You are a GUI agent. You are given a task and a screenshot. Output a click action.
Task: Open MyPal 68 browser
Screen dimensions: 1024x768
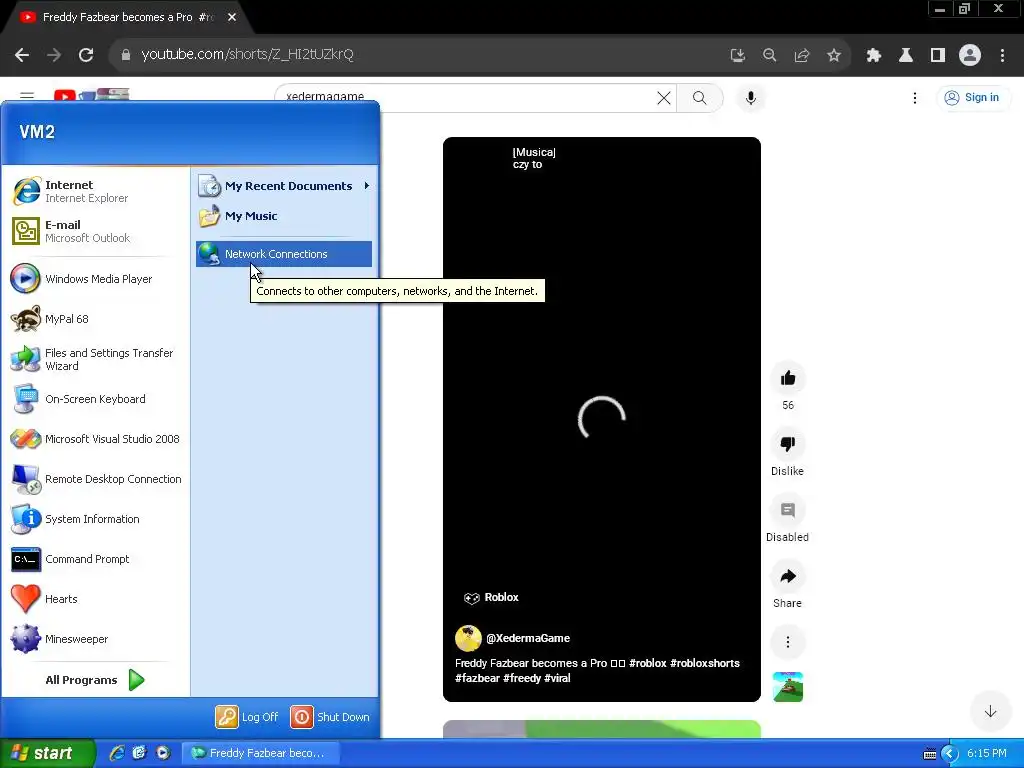[95, 319]
